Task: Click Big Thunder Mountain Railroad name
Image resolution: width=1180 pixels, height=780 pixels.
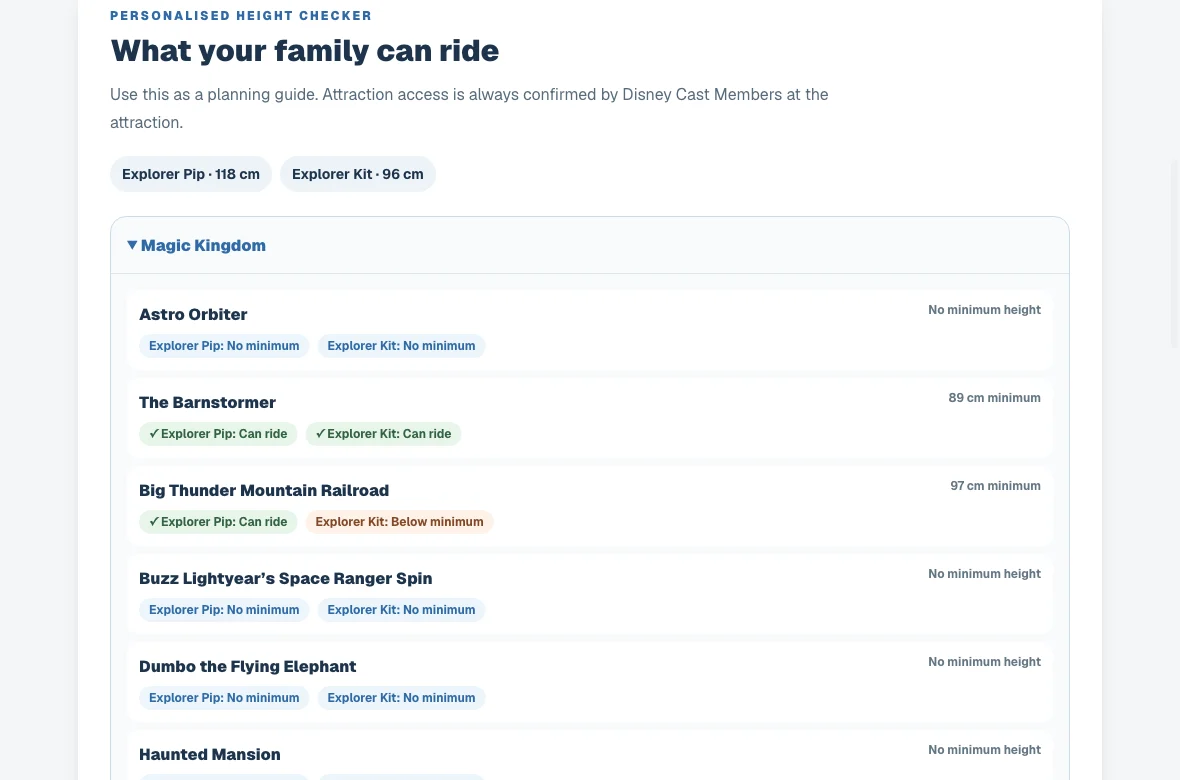Action: [264, 491]
